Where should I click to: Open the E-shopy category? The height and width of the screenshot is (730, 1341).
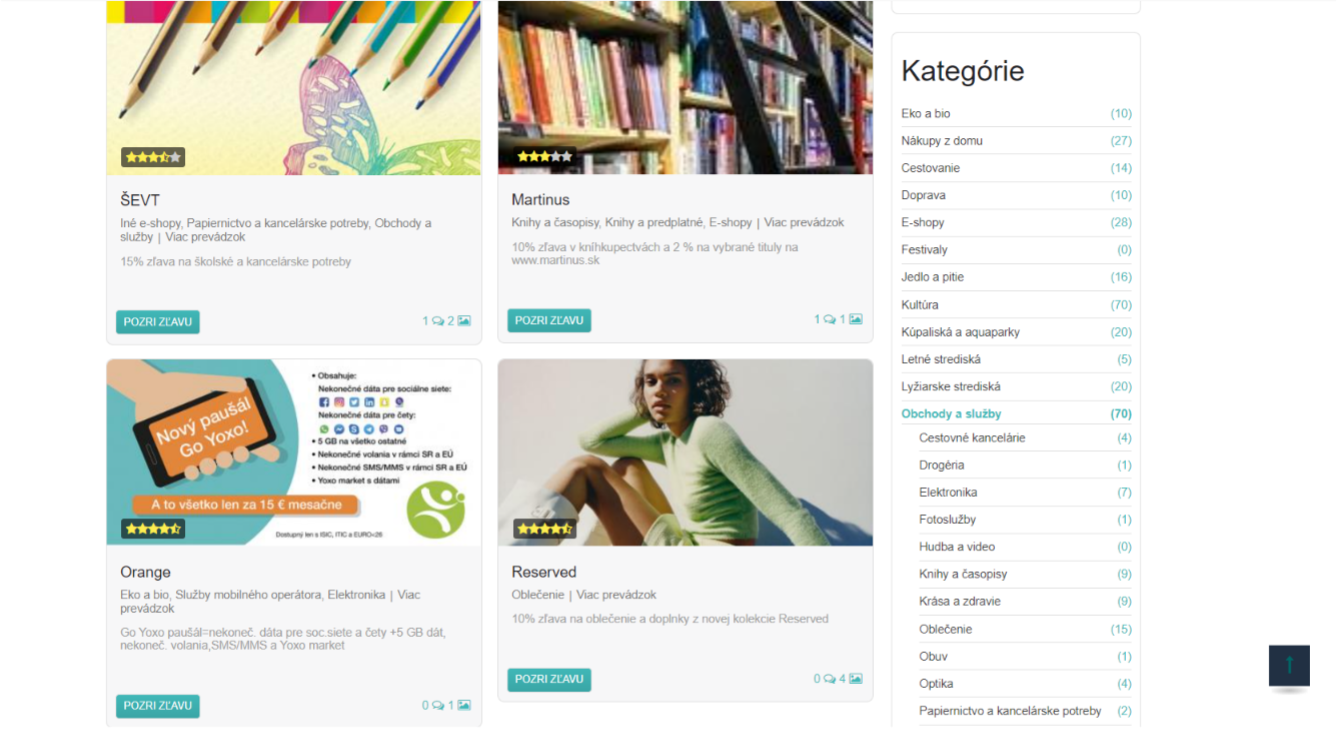pos(922,223)
